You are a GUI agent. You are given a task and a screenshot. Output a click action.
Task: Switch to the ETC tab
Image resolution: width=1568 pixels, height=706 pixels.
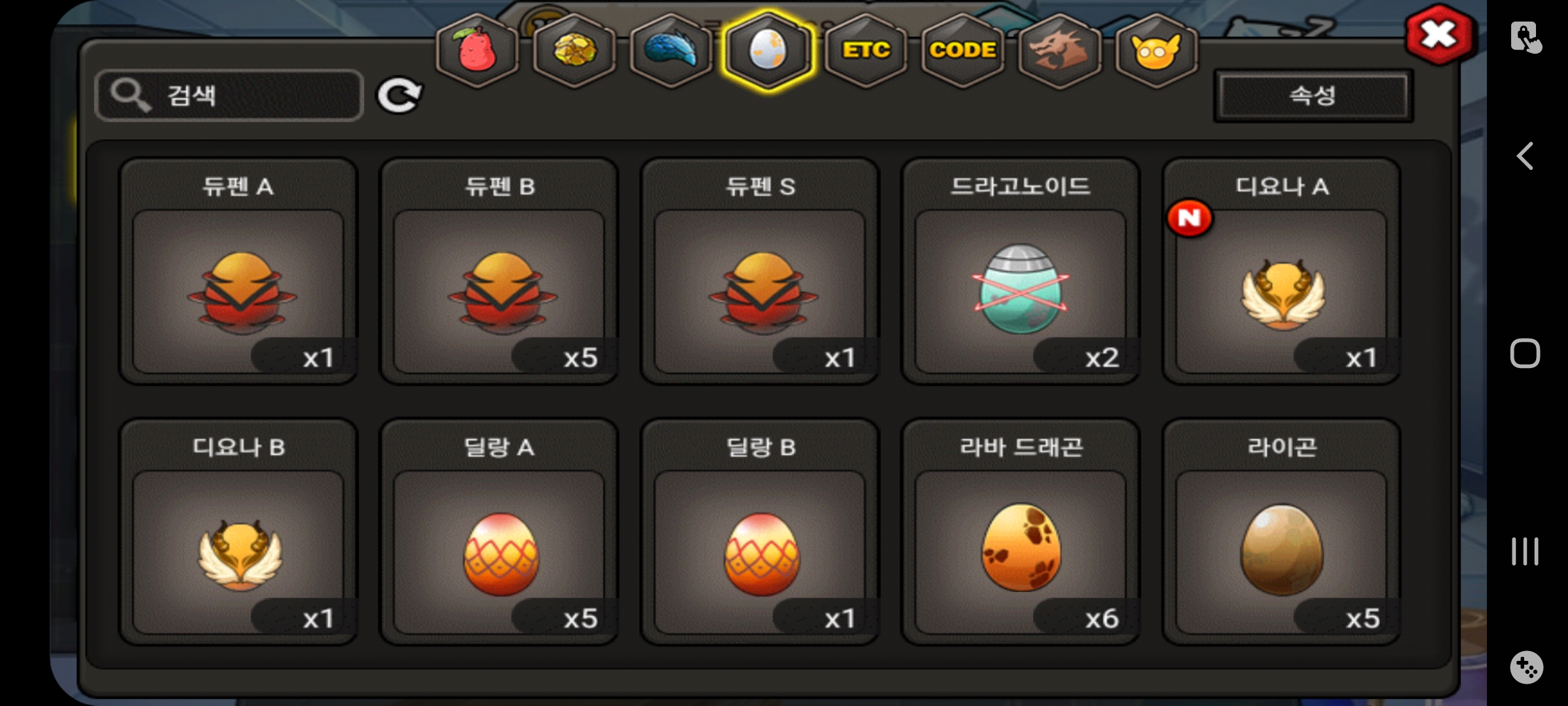[866, 50]
